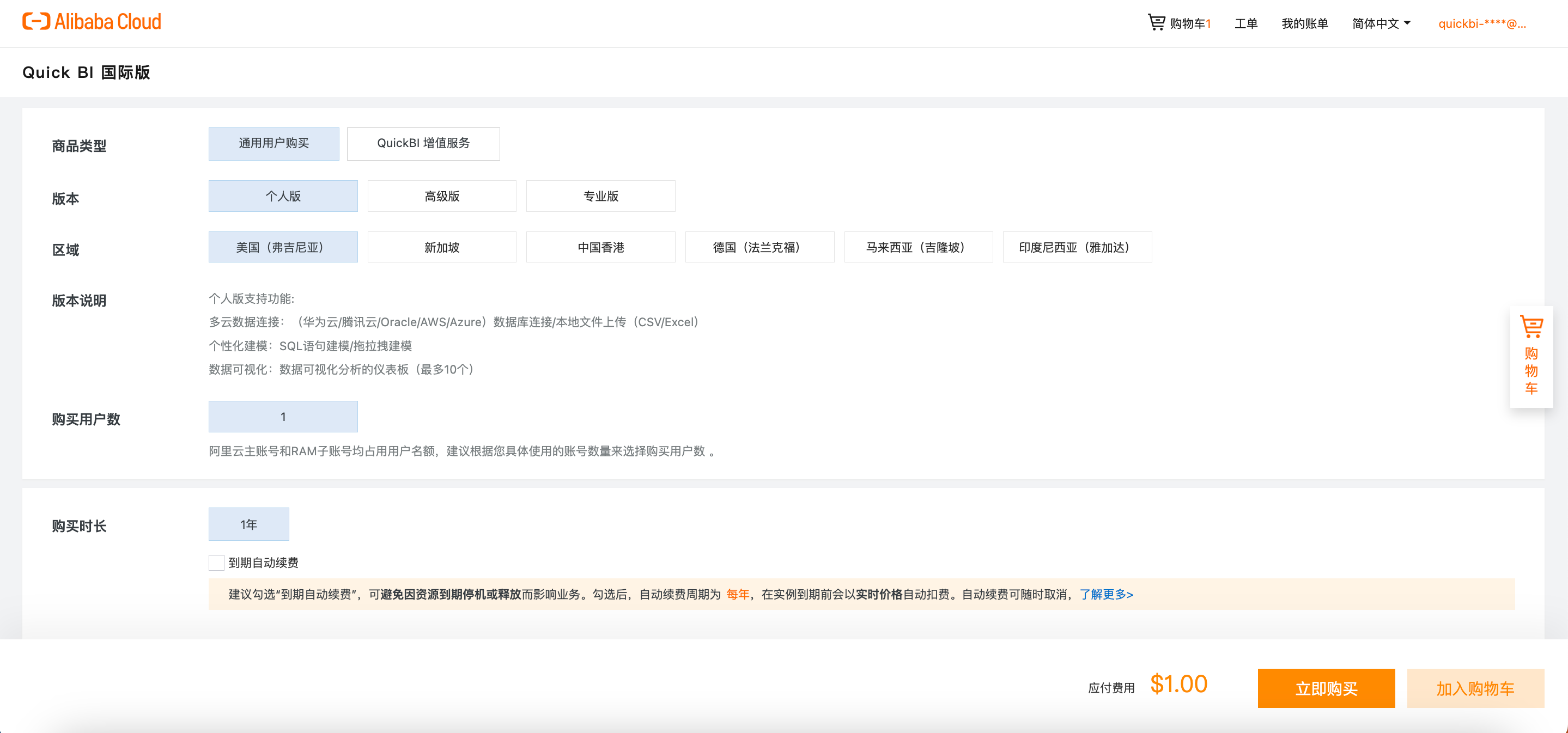The height and width of the screenshot is (733, 1568).
Task: Open the 工单 tickets menu
Action: coord(1245,24)
